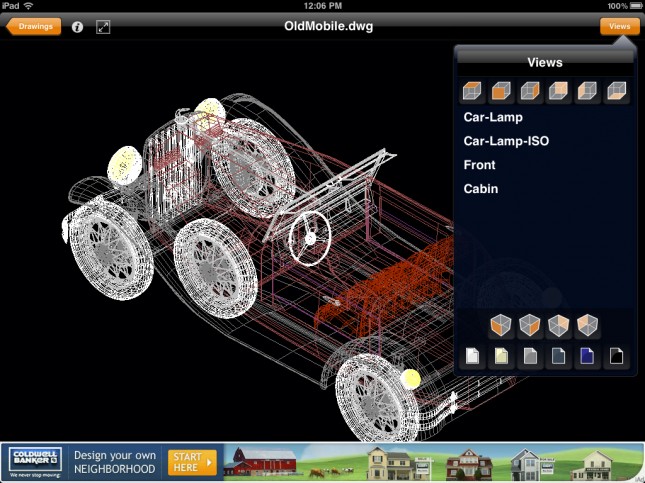Go to the Cabin named view
645x483 pixels.
(481, 189)
